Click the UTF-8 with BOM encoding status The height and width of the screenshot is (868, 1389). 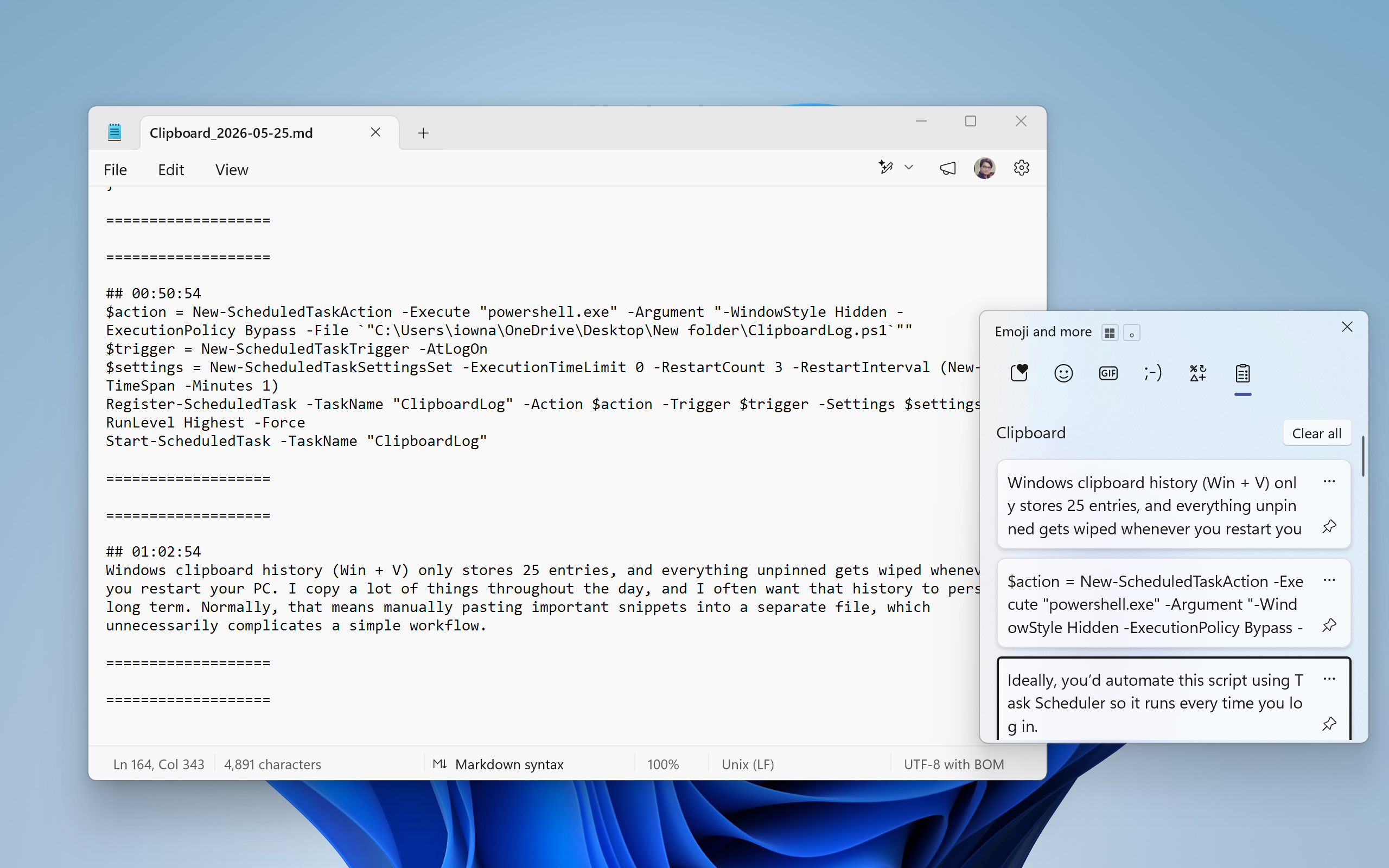pyautogui.click(x=954, y=764)
